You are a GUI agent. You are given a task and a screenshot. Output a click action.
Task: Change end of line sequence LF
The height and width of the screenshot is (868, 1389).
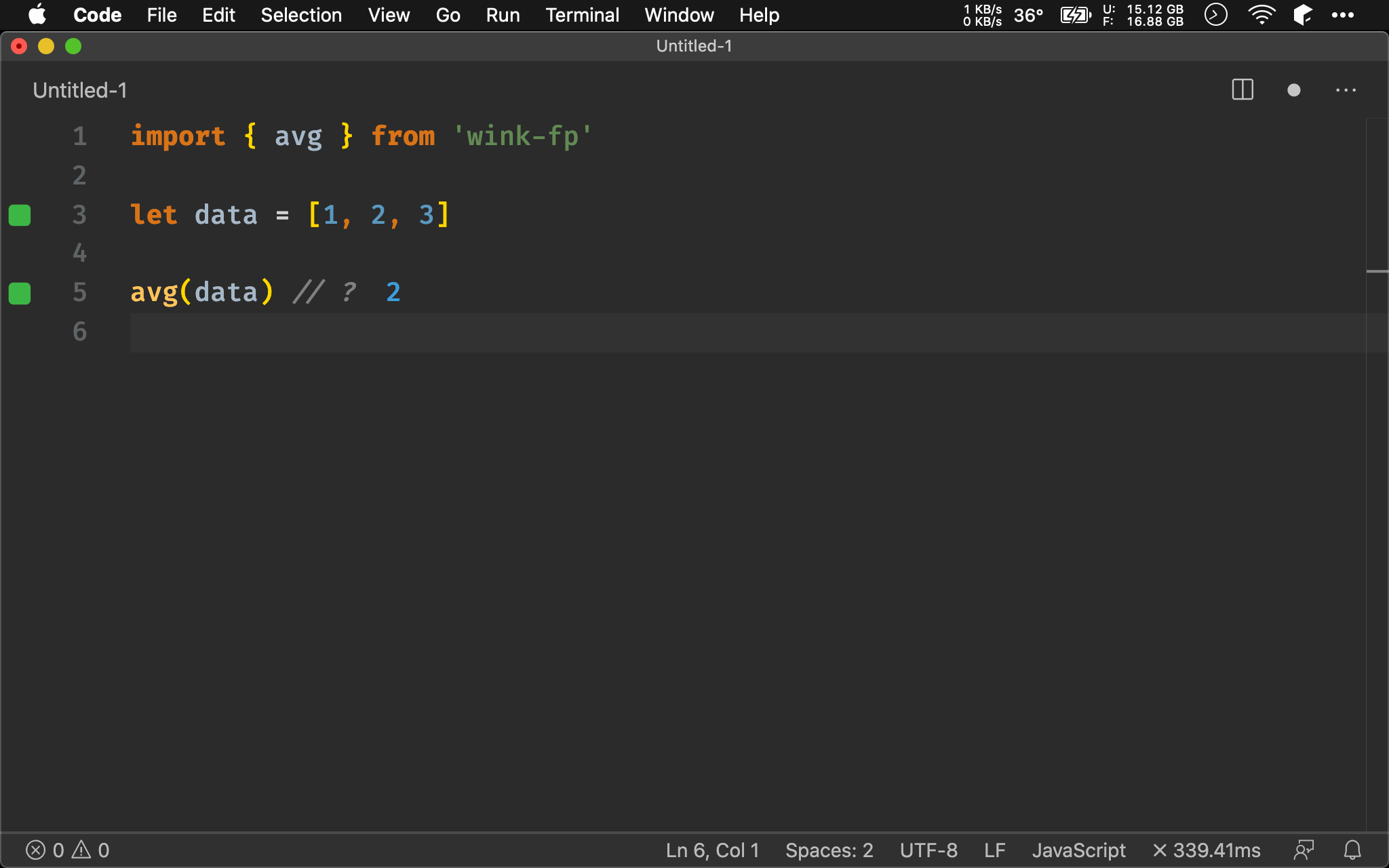pos(994,850)
